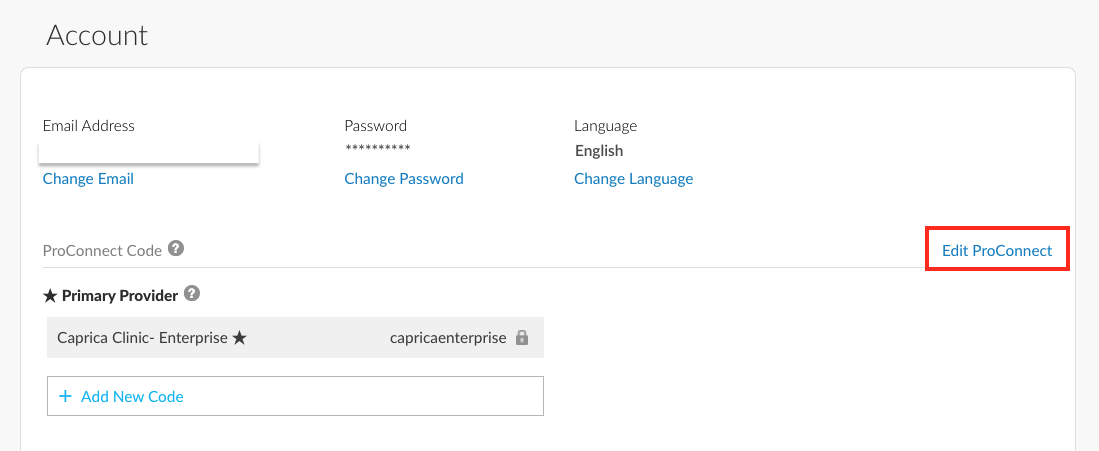1099x451 pixels.
Task: Click the Primary Provider help icon
Action: click(192, 294)
